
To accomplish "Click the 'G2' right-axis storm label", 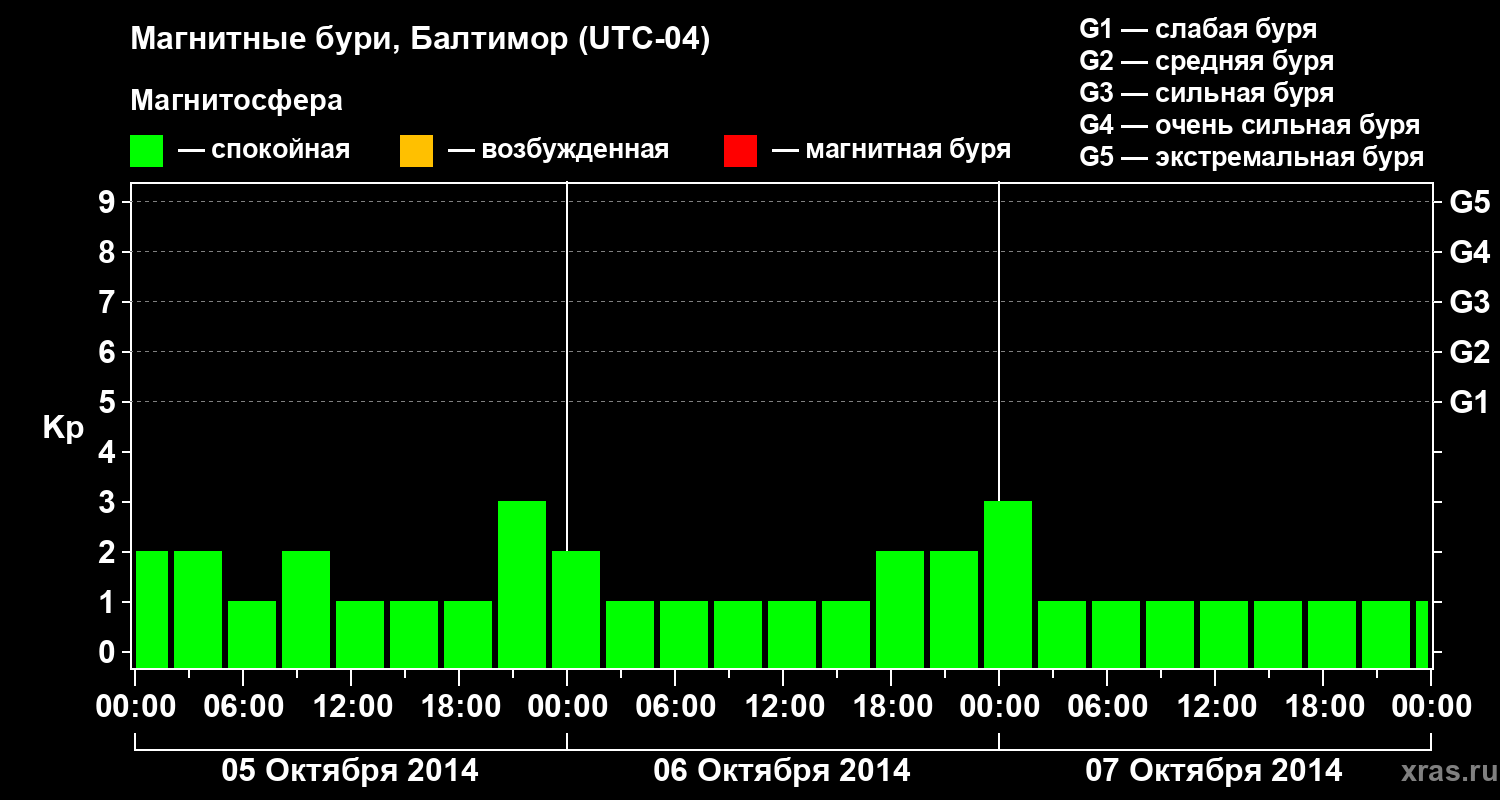I will (1470, 352).
